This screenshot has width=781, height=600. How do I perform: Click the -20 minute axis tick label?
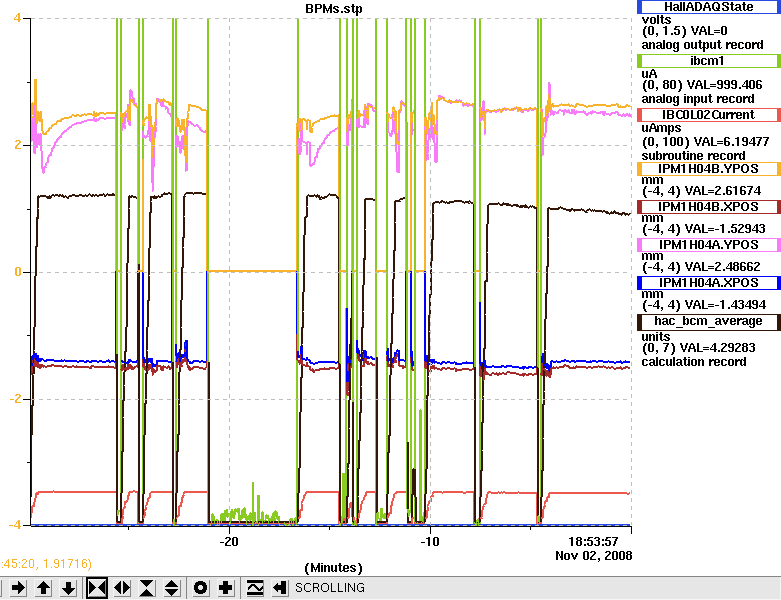[229, 542]
